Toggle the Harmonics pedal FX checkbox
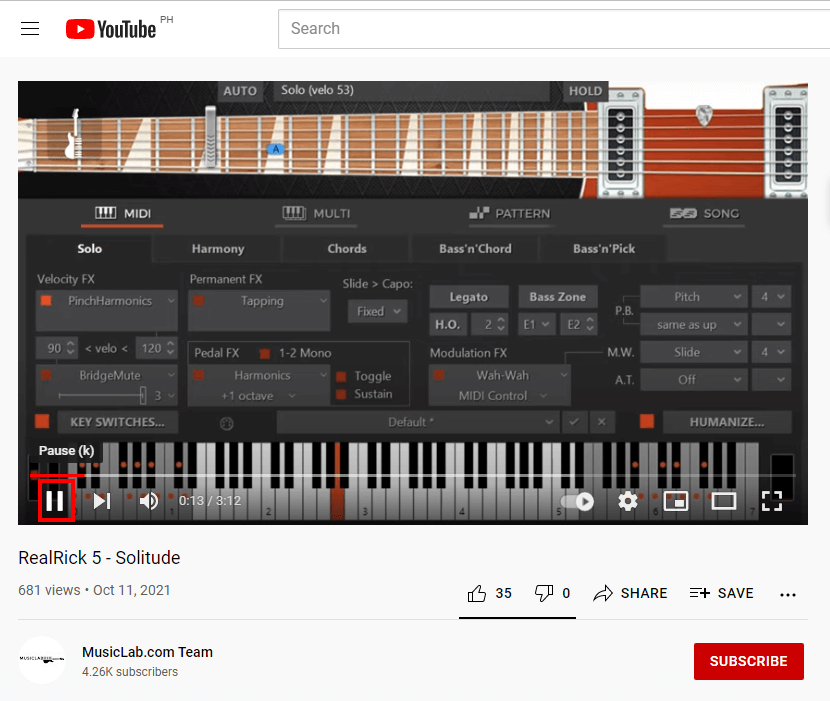This screenshot has width=830, height=701. pos(199,375)
